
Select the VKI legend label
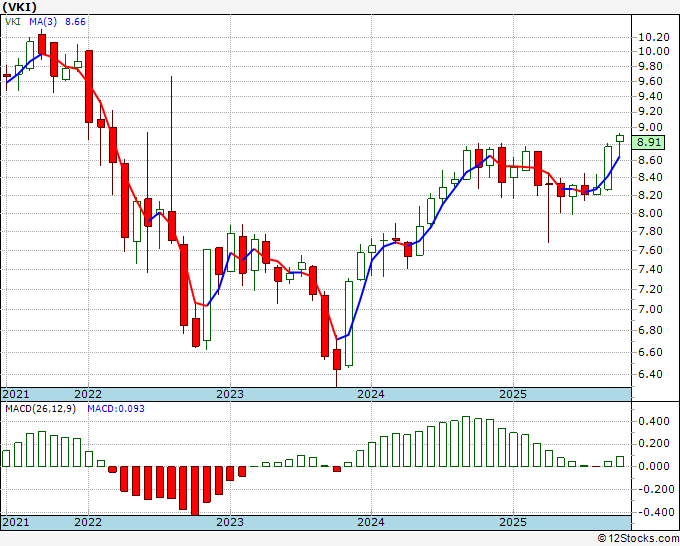point(13,22)
